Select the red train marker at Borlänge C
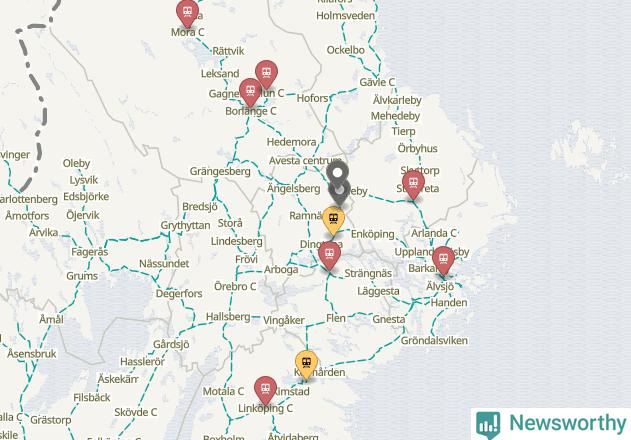 point(250,93)
